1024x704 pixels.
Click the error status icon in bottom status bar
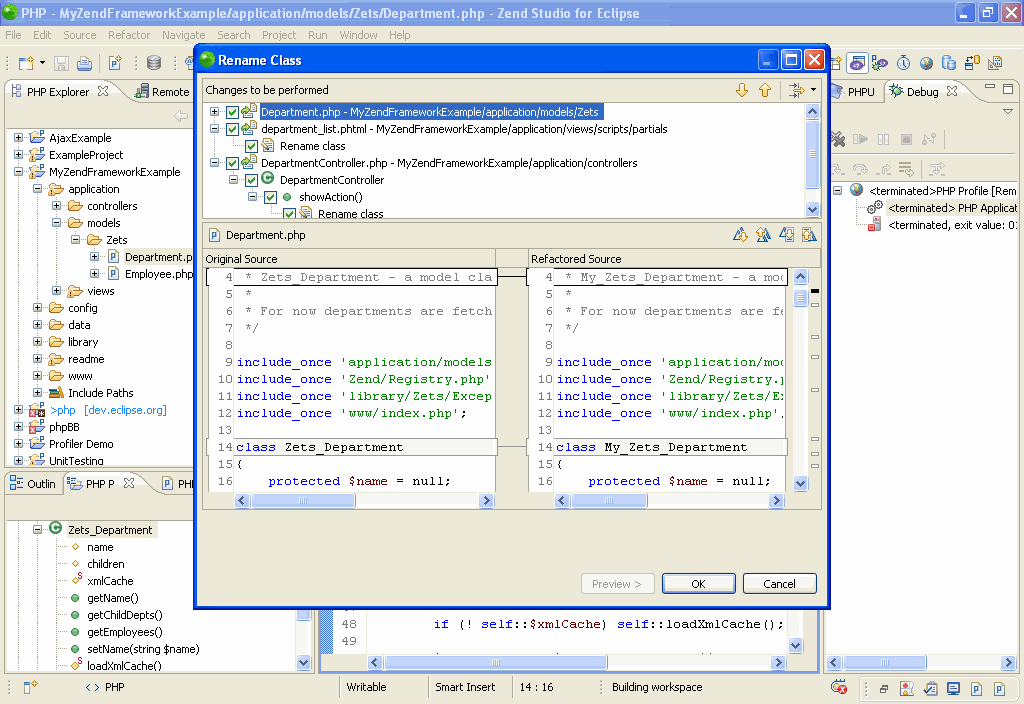(x=839, y=687)
